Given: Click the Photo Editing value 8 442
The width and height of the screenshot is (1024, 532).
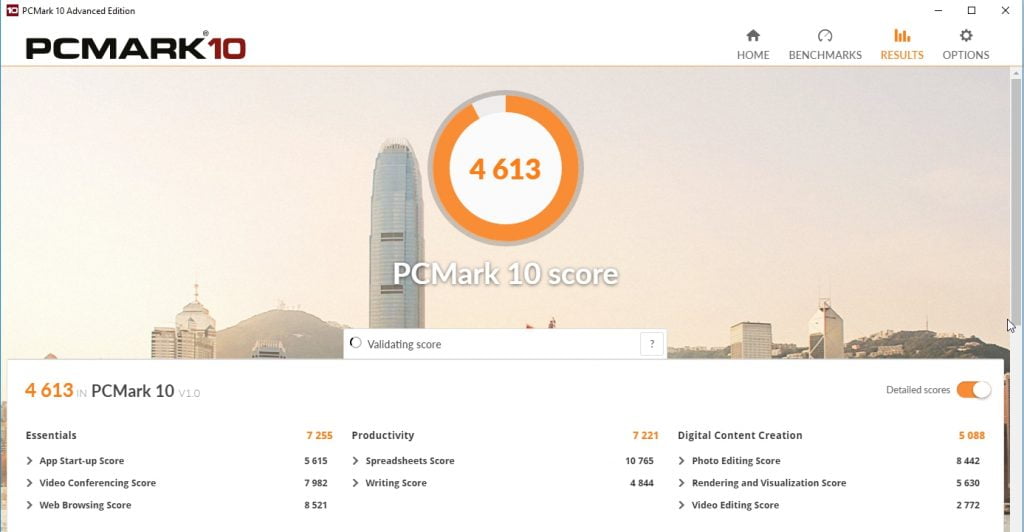Looking at the screenshot, I should [968, 461].
